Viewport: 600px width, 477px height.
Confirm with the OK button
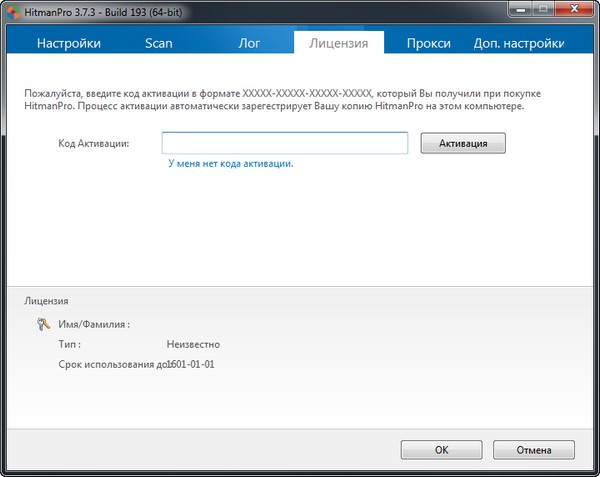(x=442, y=450)
